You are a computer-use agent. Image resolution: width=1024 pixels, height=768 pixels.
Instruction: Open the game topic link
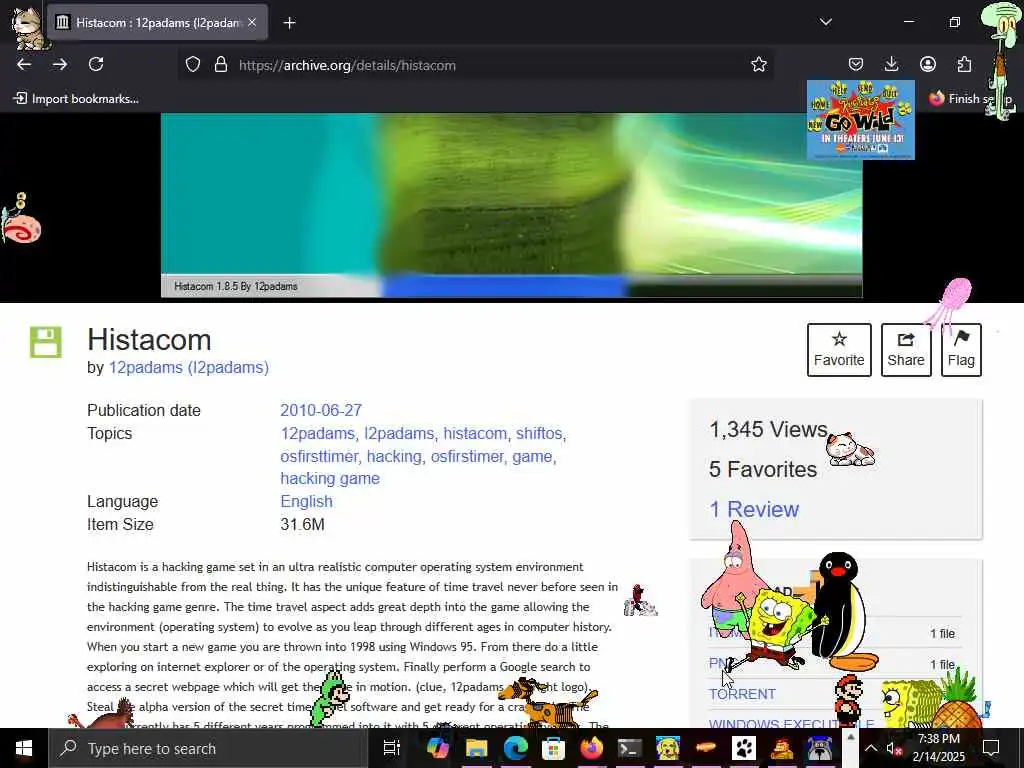[x=532, y=456]
